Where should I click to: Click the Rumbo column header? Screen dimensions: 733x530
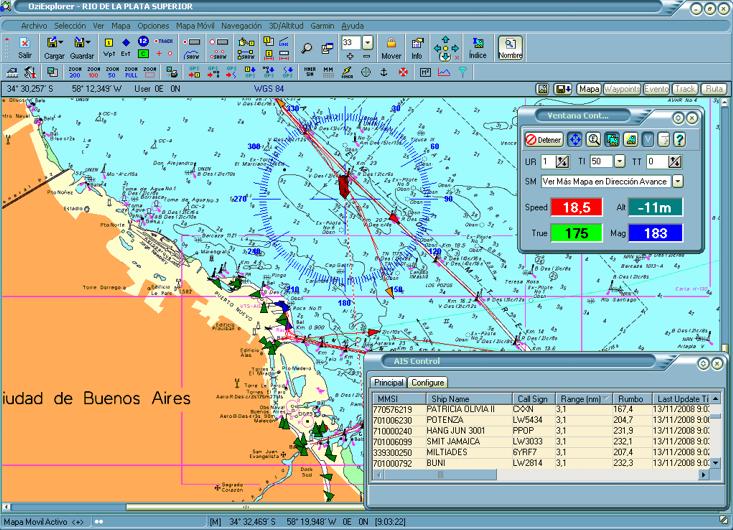point(632,399)
